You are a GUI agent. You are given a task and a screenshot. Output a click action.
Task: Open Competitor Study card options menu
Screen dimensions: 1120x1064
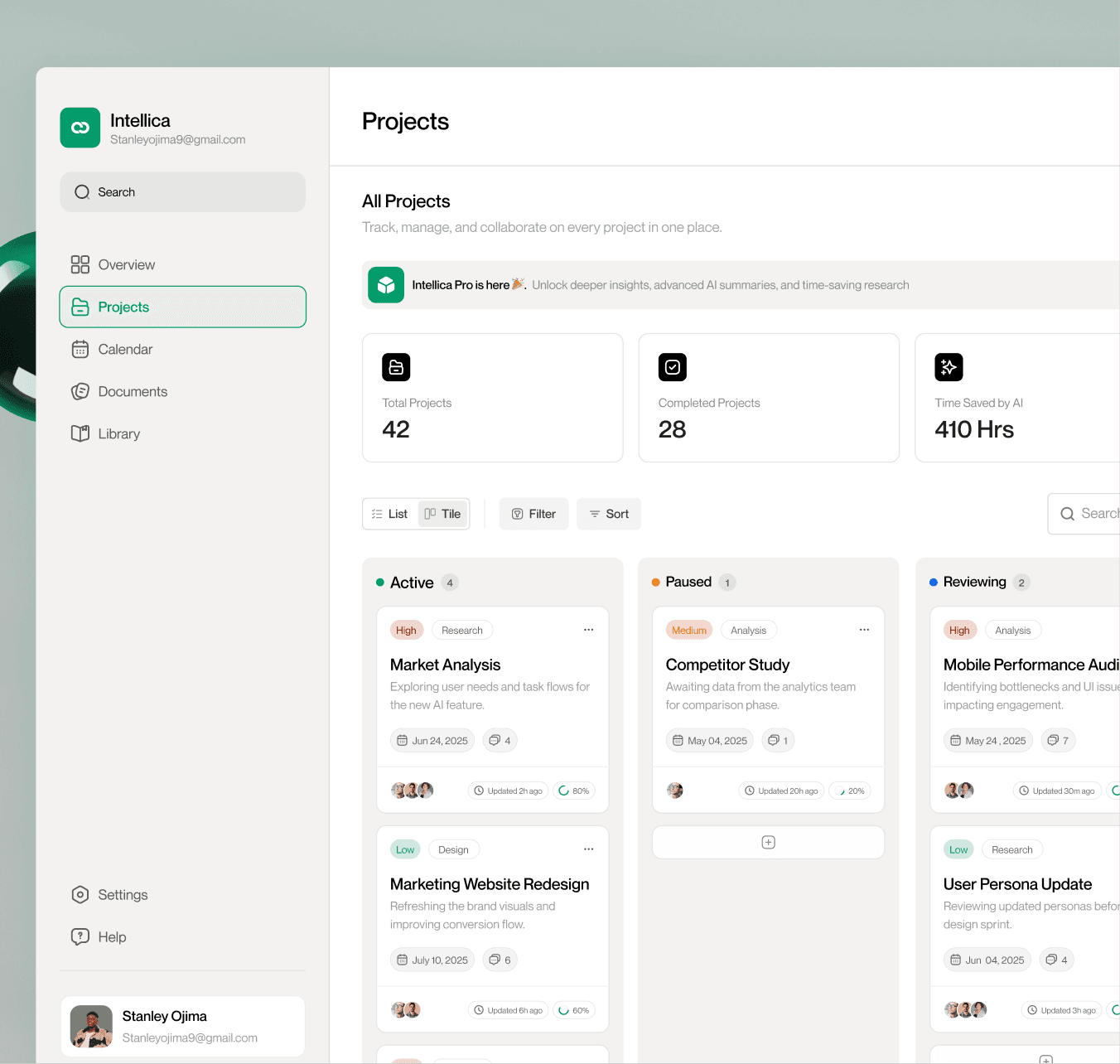(864, 630)
